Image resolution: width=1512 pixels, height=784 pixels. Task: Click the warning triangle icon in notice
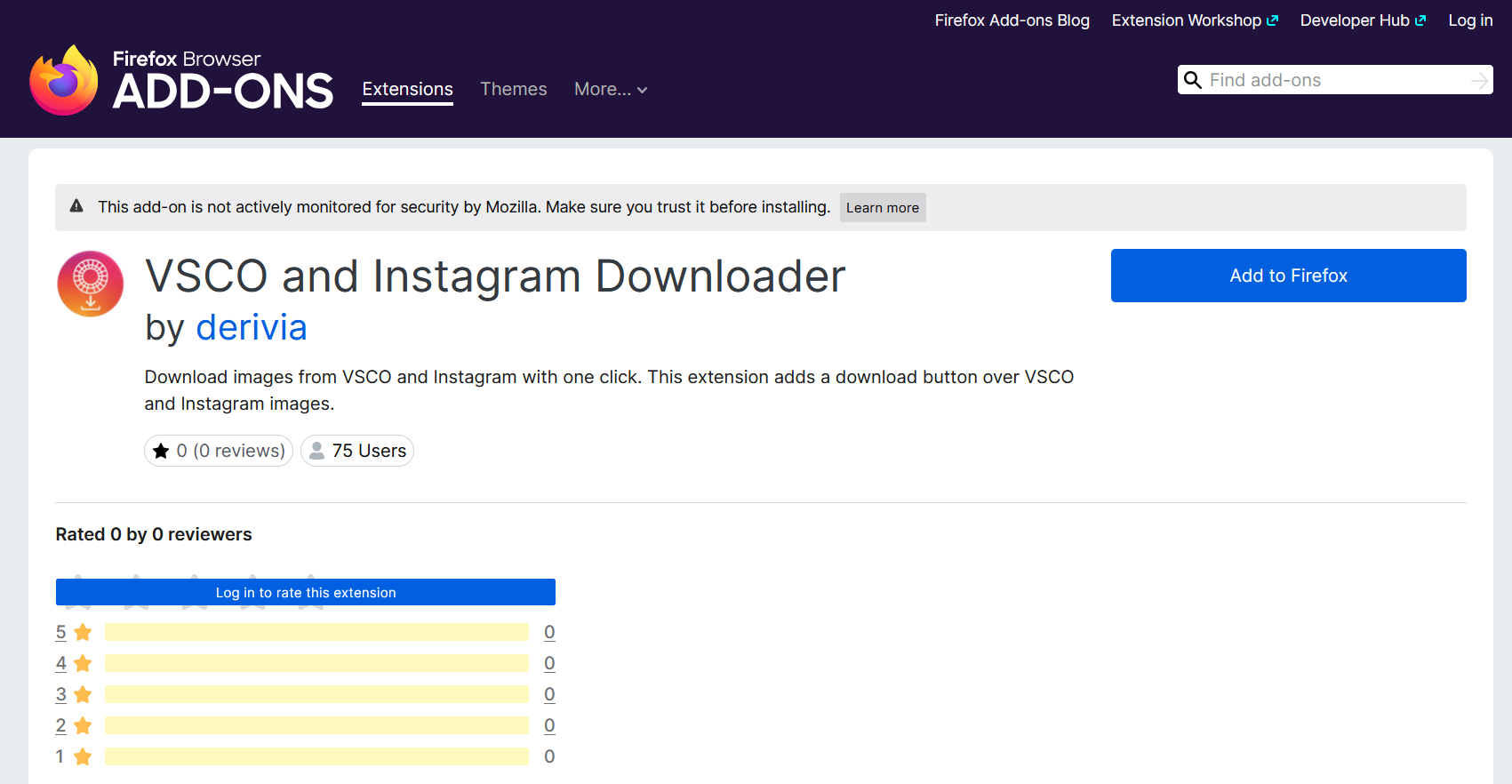(76, 206)
